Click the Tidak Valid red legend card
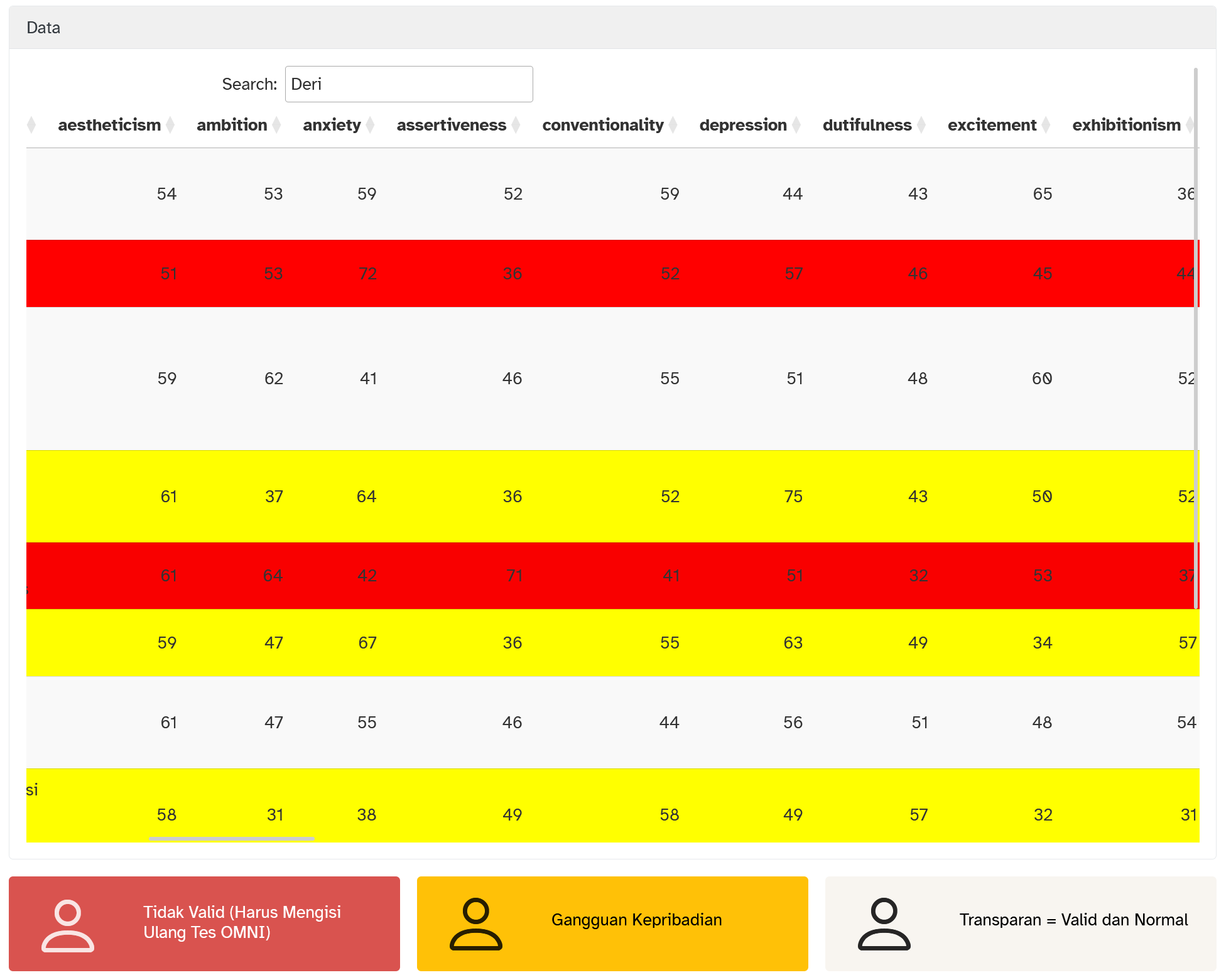Image resolution: width=1231 pixels, height=980 pixels. (x=204, y=923)
